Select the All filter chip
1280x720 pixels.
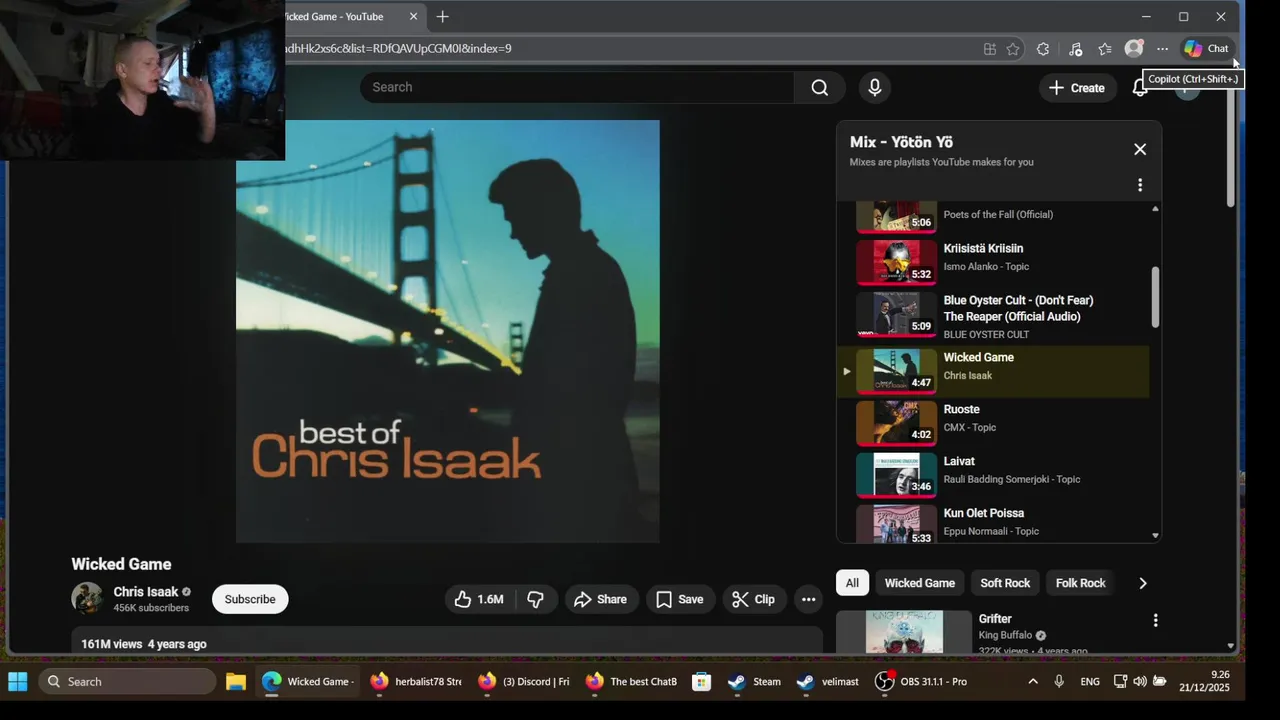click(852, 583)
